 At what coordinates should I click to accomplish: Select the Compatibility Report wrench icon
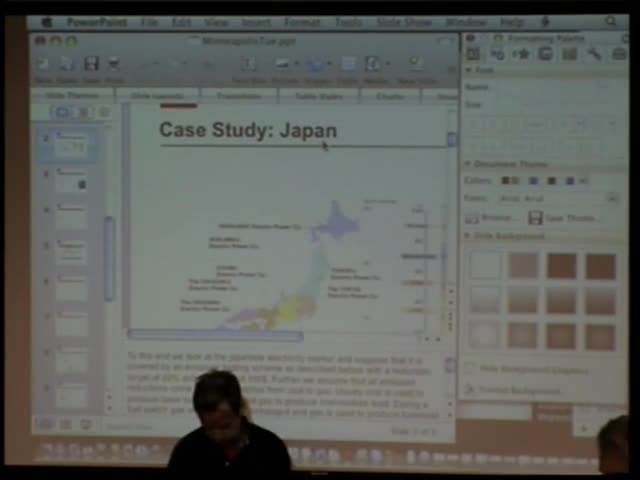point(594,54)
